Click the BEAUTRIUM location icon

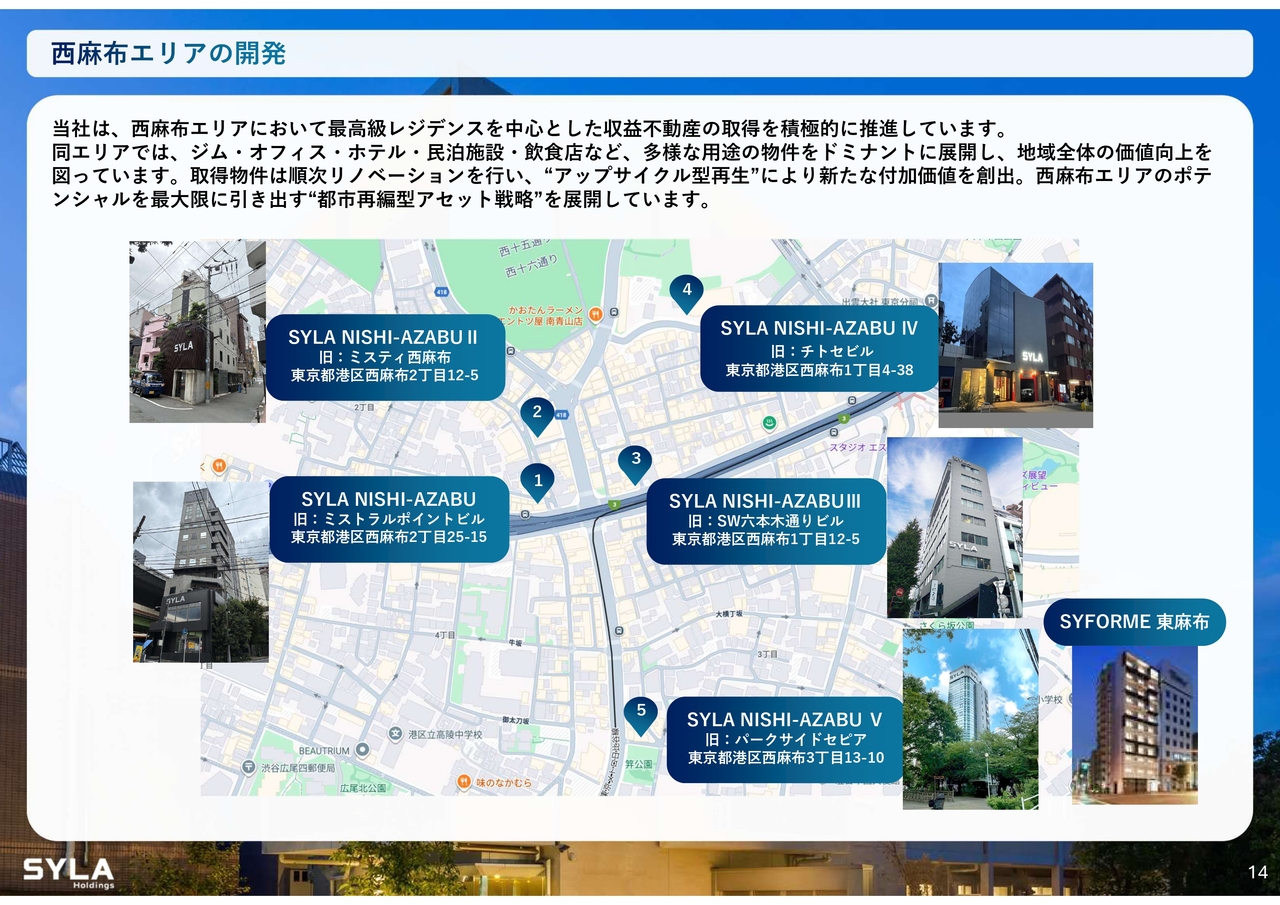click(x=362, y=750)
